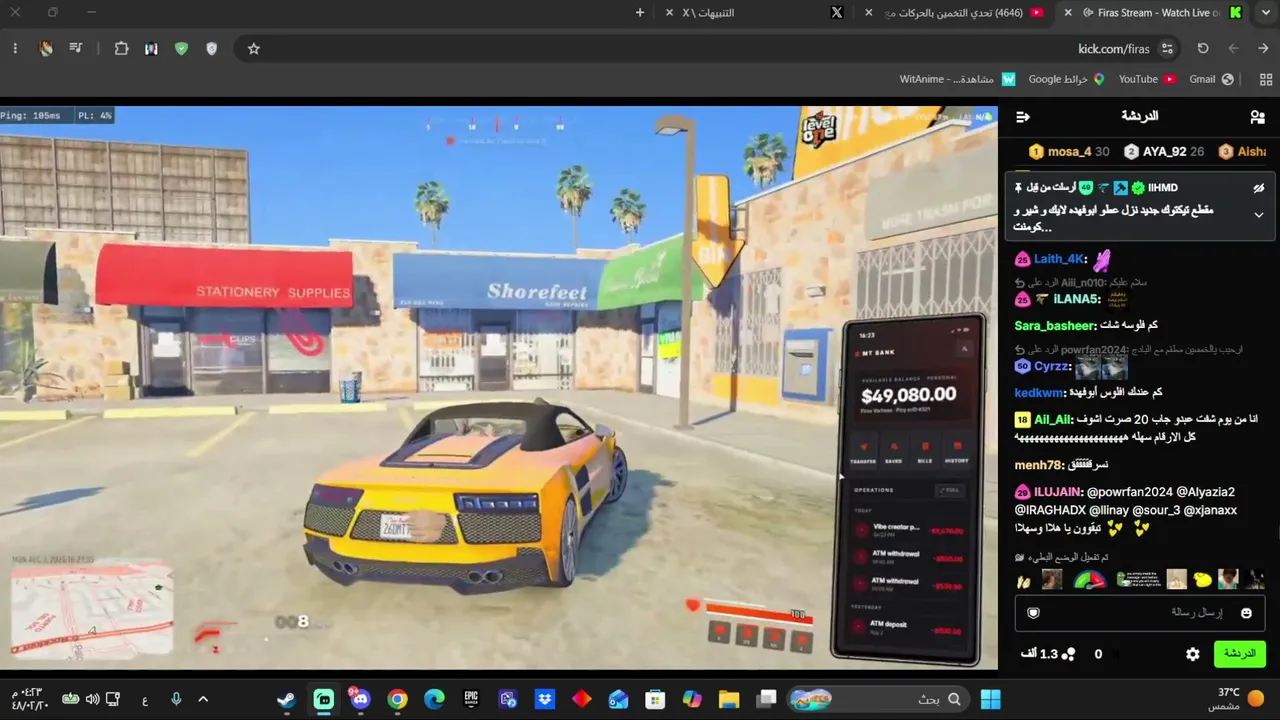Open Cyrzz username in chat
This screenshot has width=1280, height=720.
[x=1052, y=367]
